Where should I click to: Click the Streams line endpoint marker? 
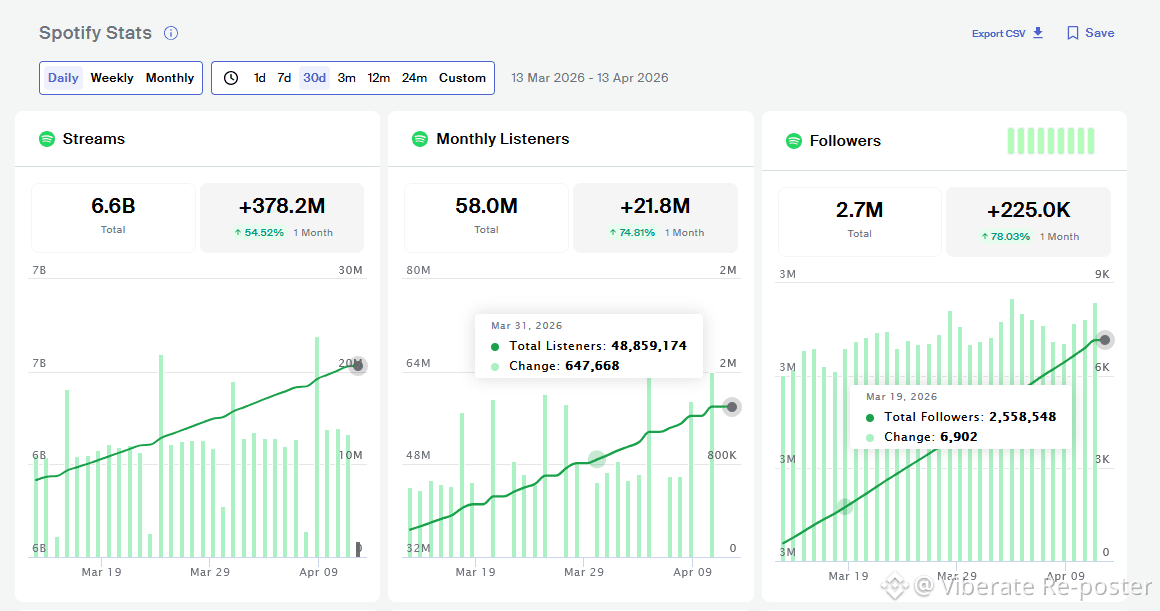[358, 365]
